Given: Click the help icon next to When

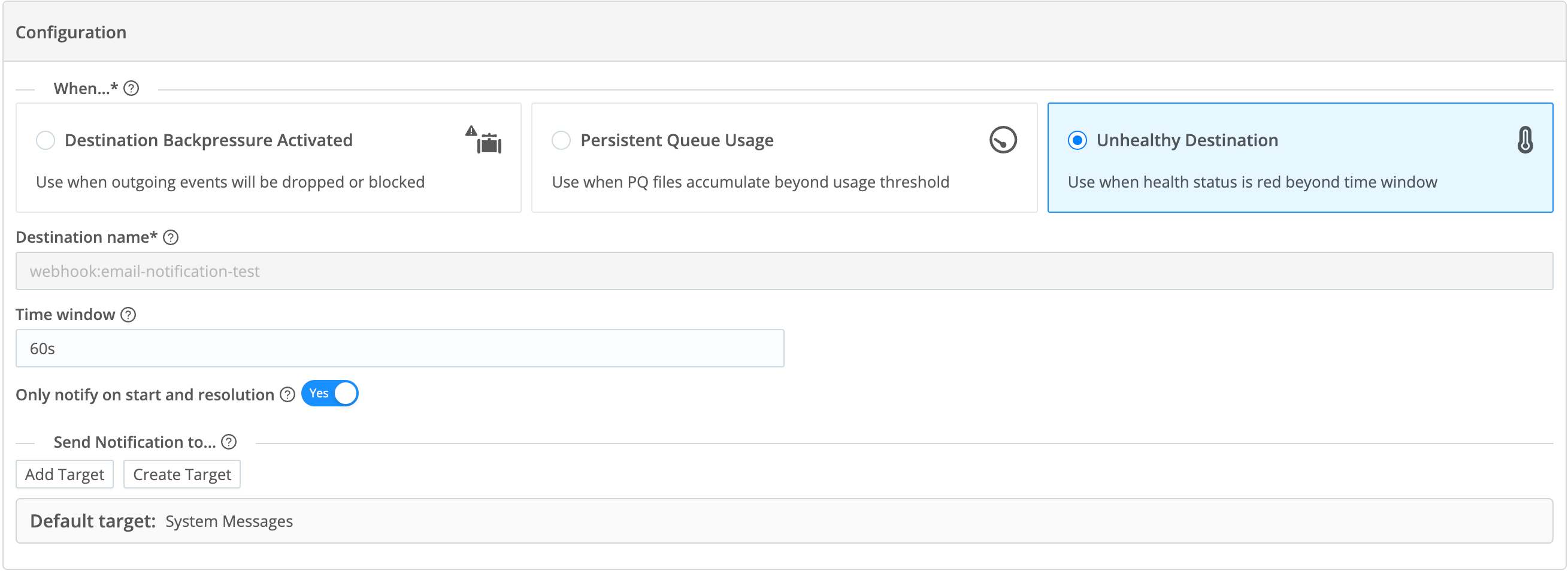Looking at the screenshot, I should (131, 89).
